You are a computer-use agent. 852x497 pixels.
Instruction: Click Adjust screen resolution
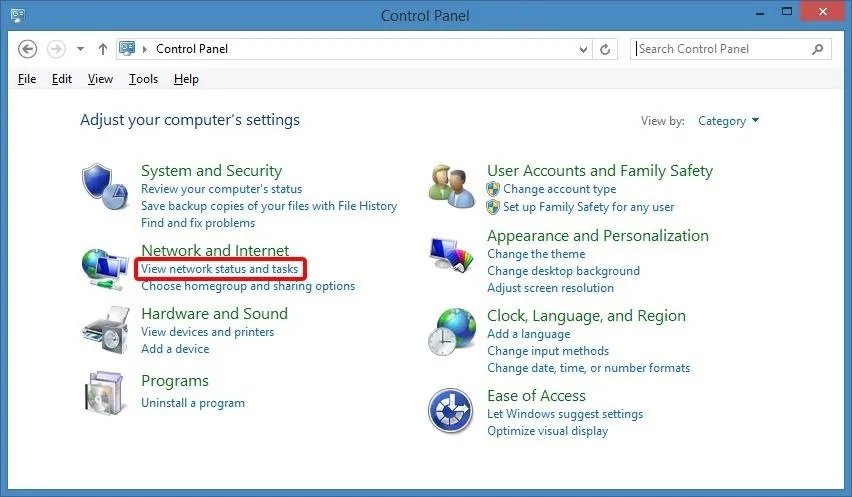[x=550, y=288]
